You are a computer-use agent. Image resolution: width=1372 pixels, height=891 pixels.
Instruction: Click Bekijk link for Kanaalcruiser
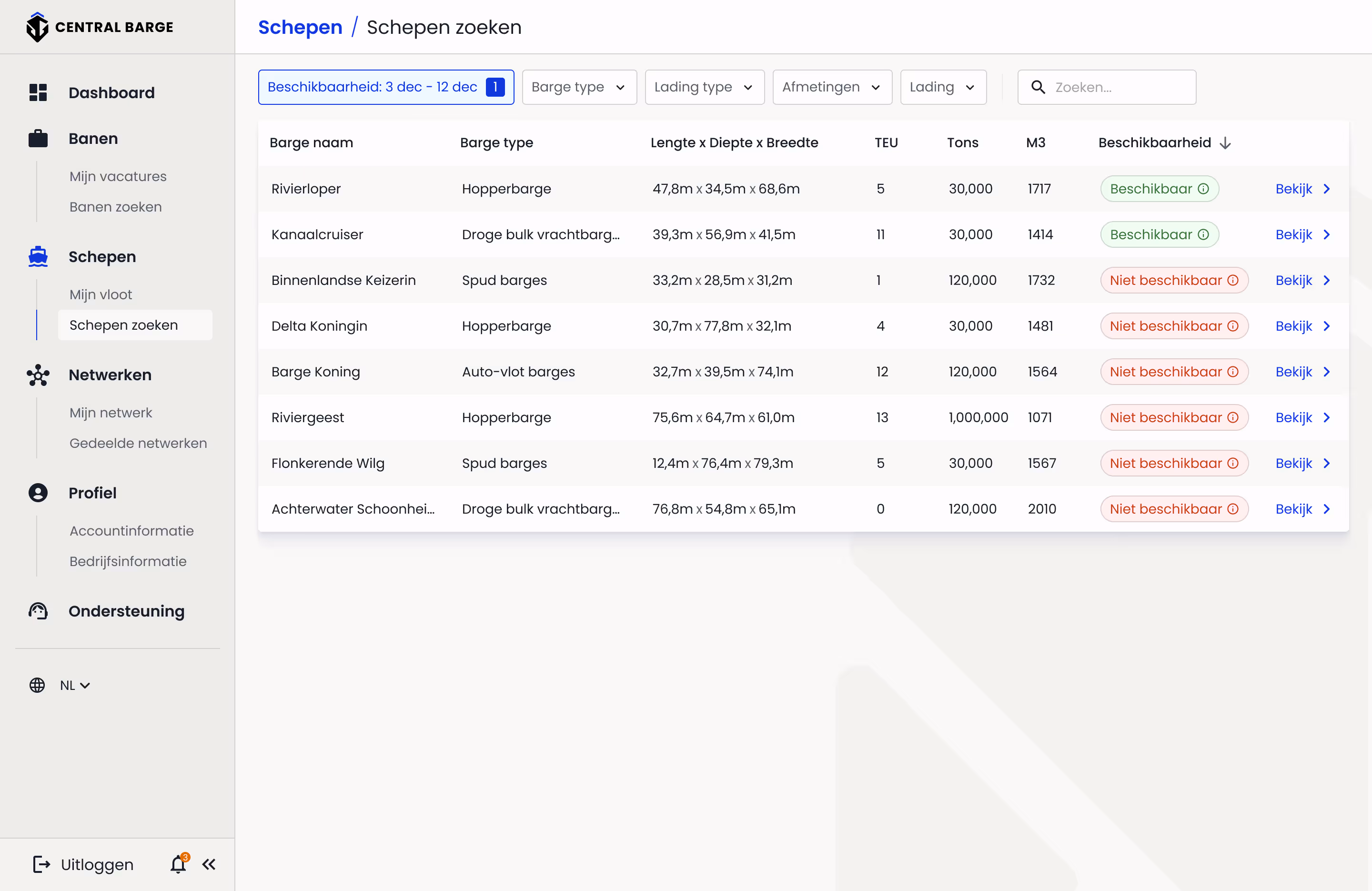(1293, 234)
